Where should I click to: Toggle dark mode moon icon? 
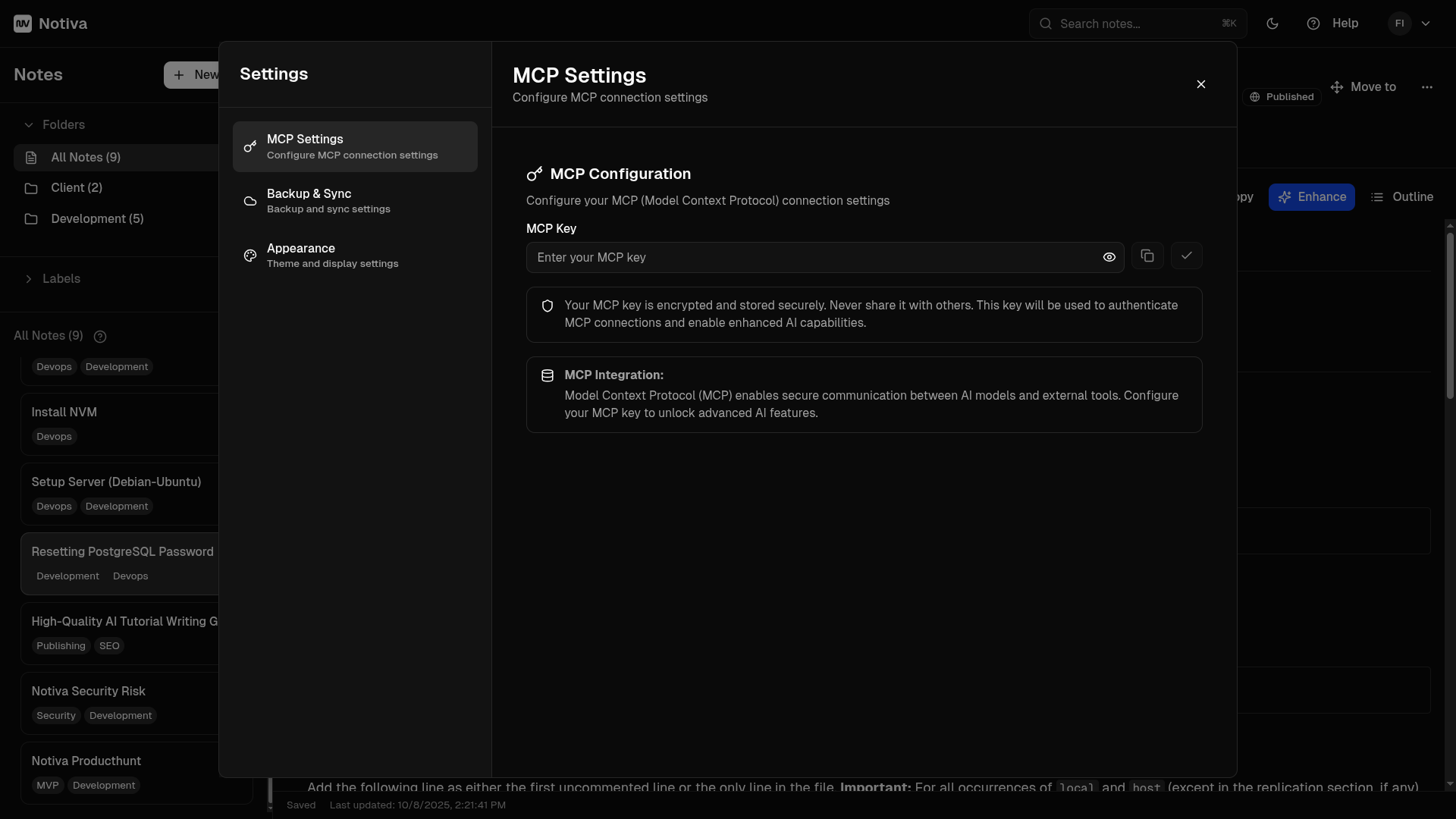(1272, 24)
